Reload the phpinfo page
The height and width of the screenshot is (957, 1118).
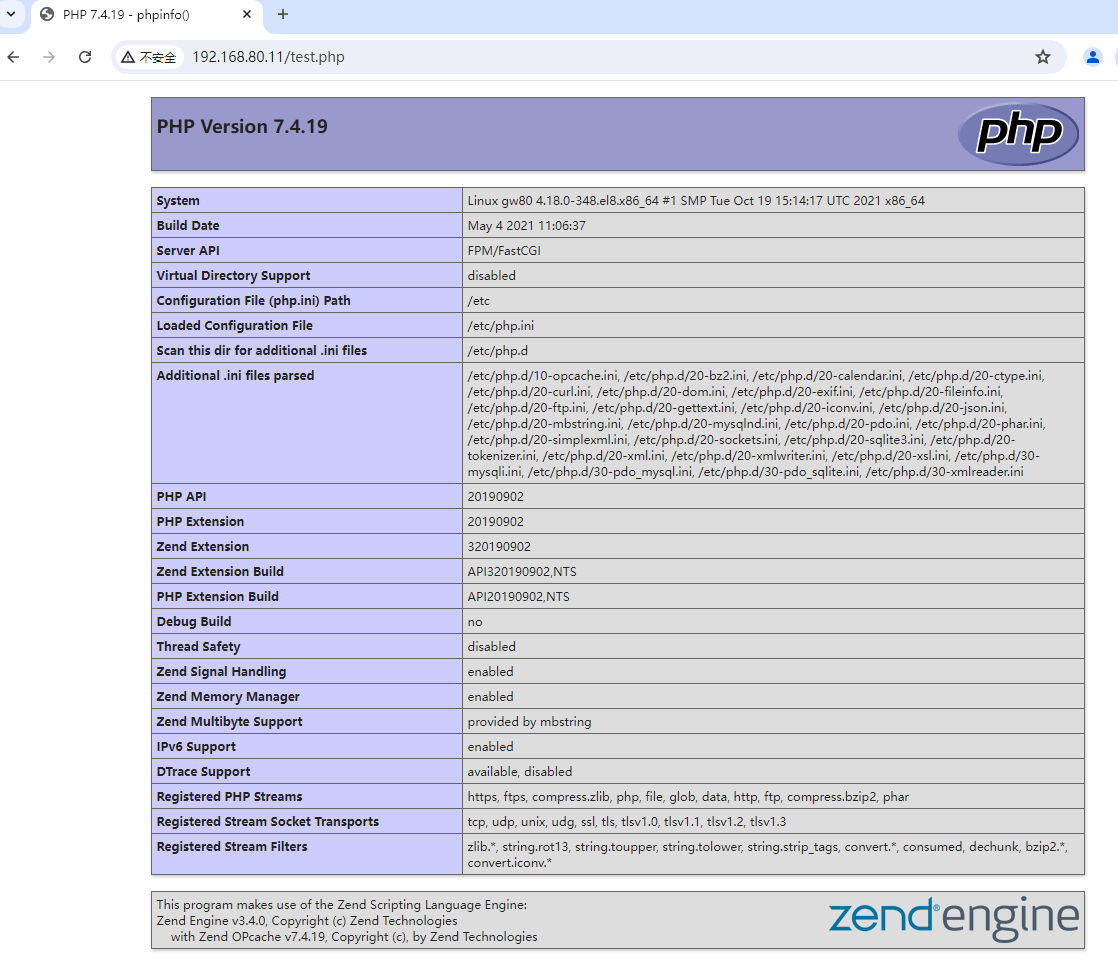[85, 57]
